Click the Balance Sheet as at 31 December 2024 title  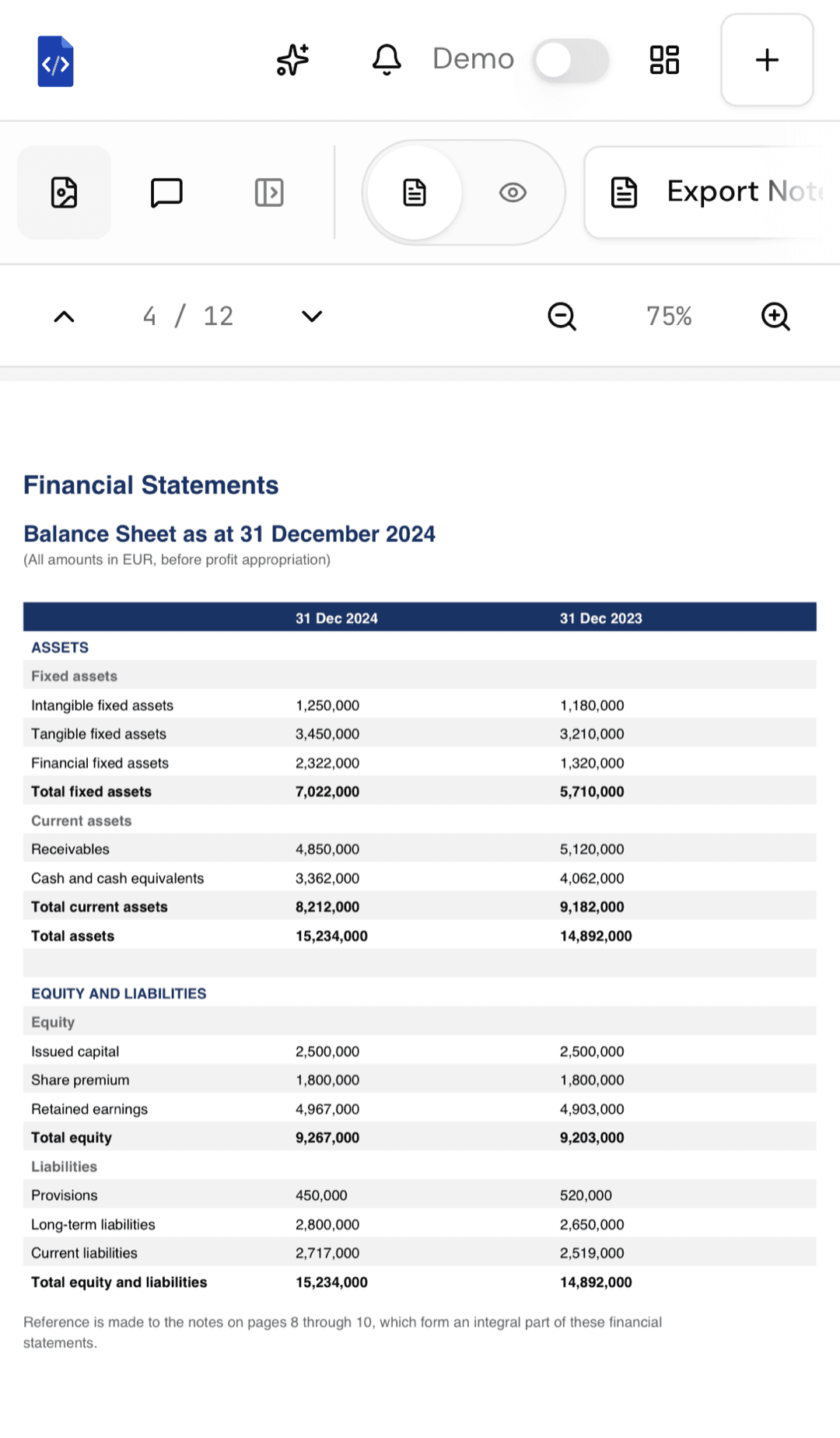229,534
